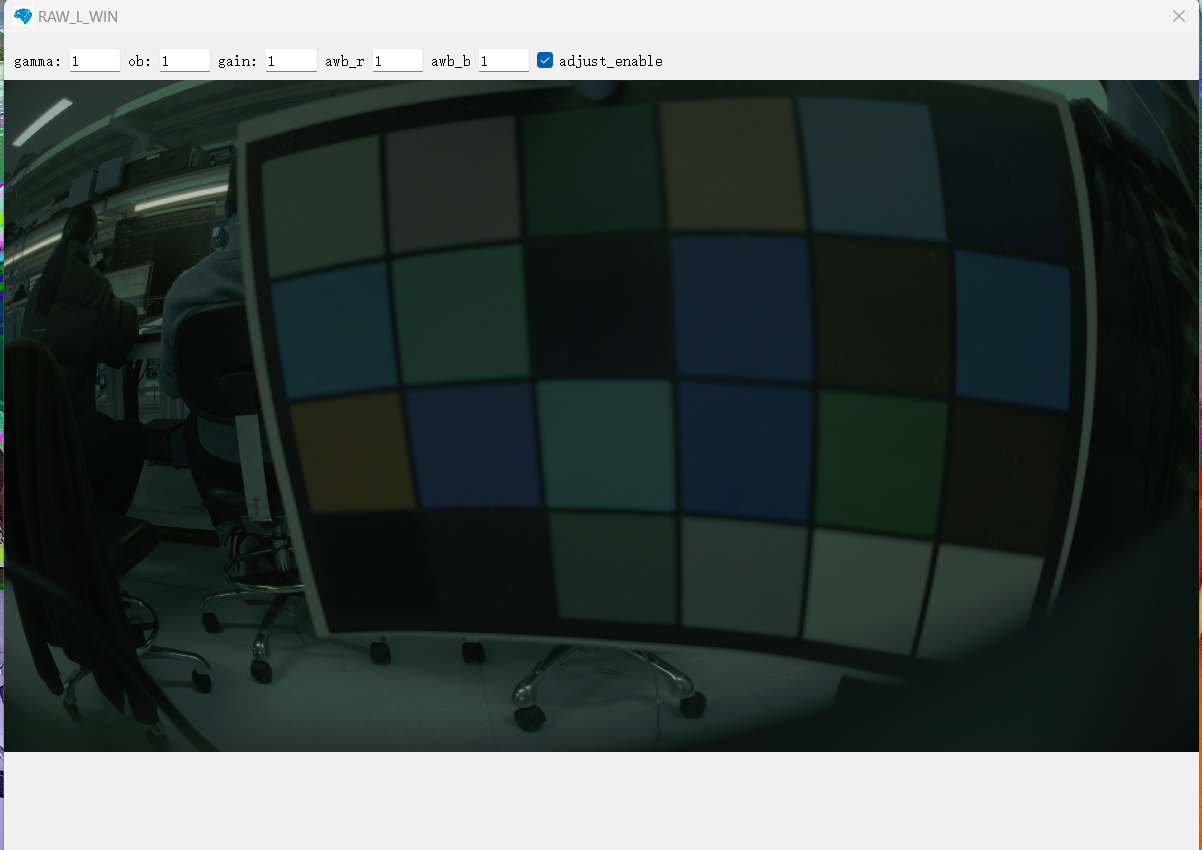Click the gamma label
Image resolution: width=1202 pixels, height=850 pixels.
(x=37, y=61)
